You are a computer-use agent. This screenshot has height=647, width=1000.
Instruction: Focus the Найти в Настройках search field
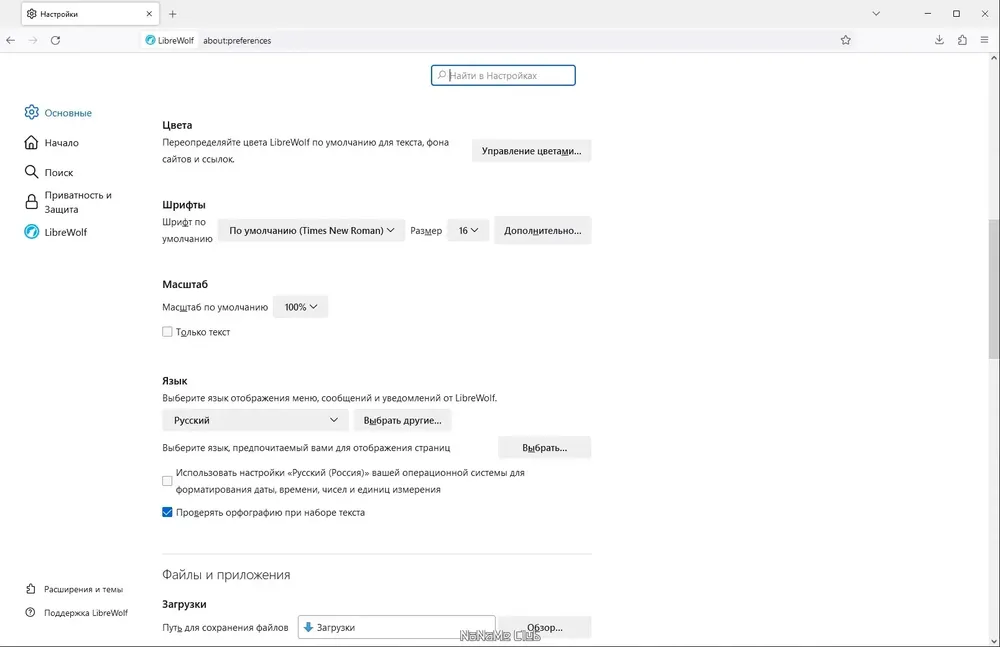[x=503, y=75]
